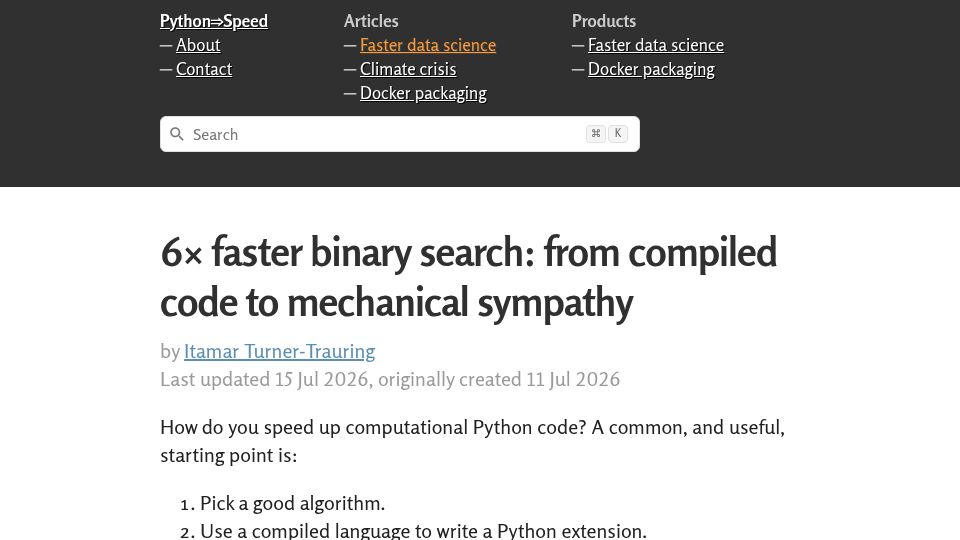Open the Python⇒Speed home link
The height and width of the screenshot is (540, 960).
click(x=214, y=21)
